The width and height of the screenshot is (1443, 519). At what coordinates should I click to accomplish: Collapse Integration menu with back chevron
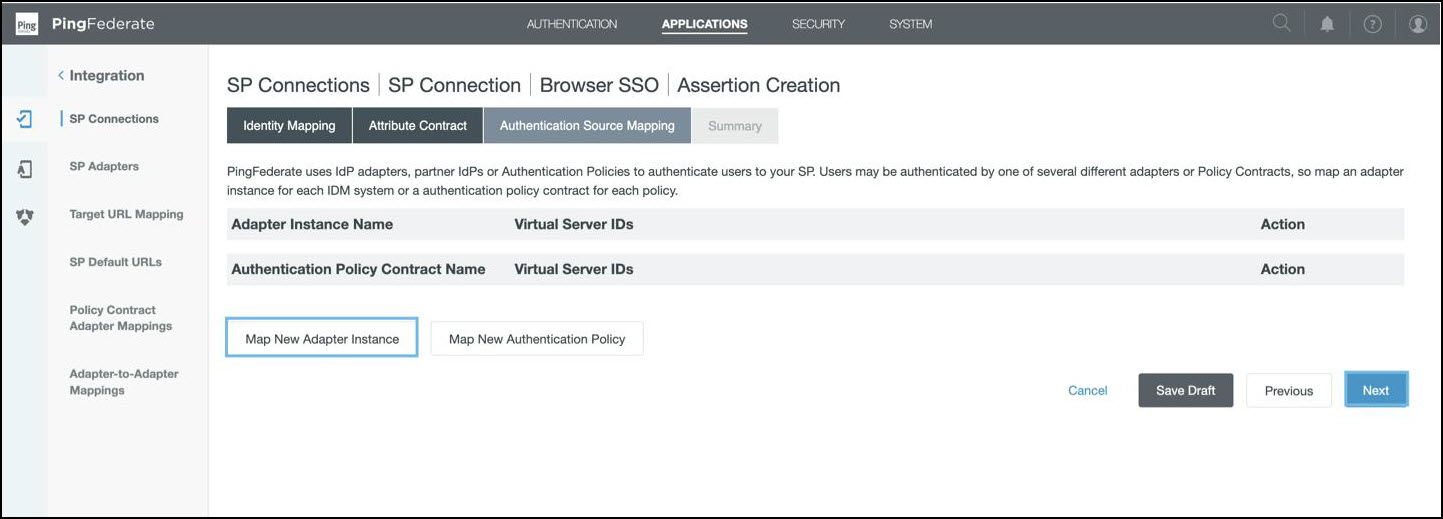click(x=61, y=76)
